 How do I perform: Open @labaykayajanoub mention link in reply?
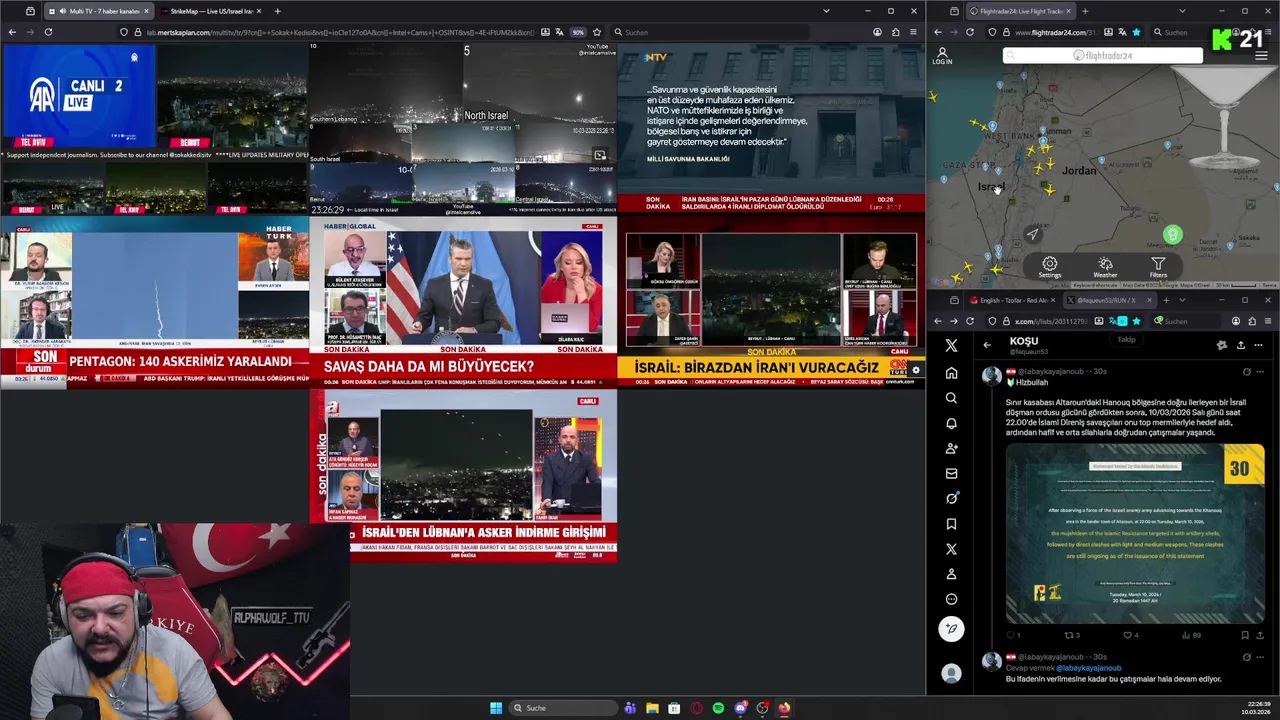[x=1089, y=668]
